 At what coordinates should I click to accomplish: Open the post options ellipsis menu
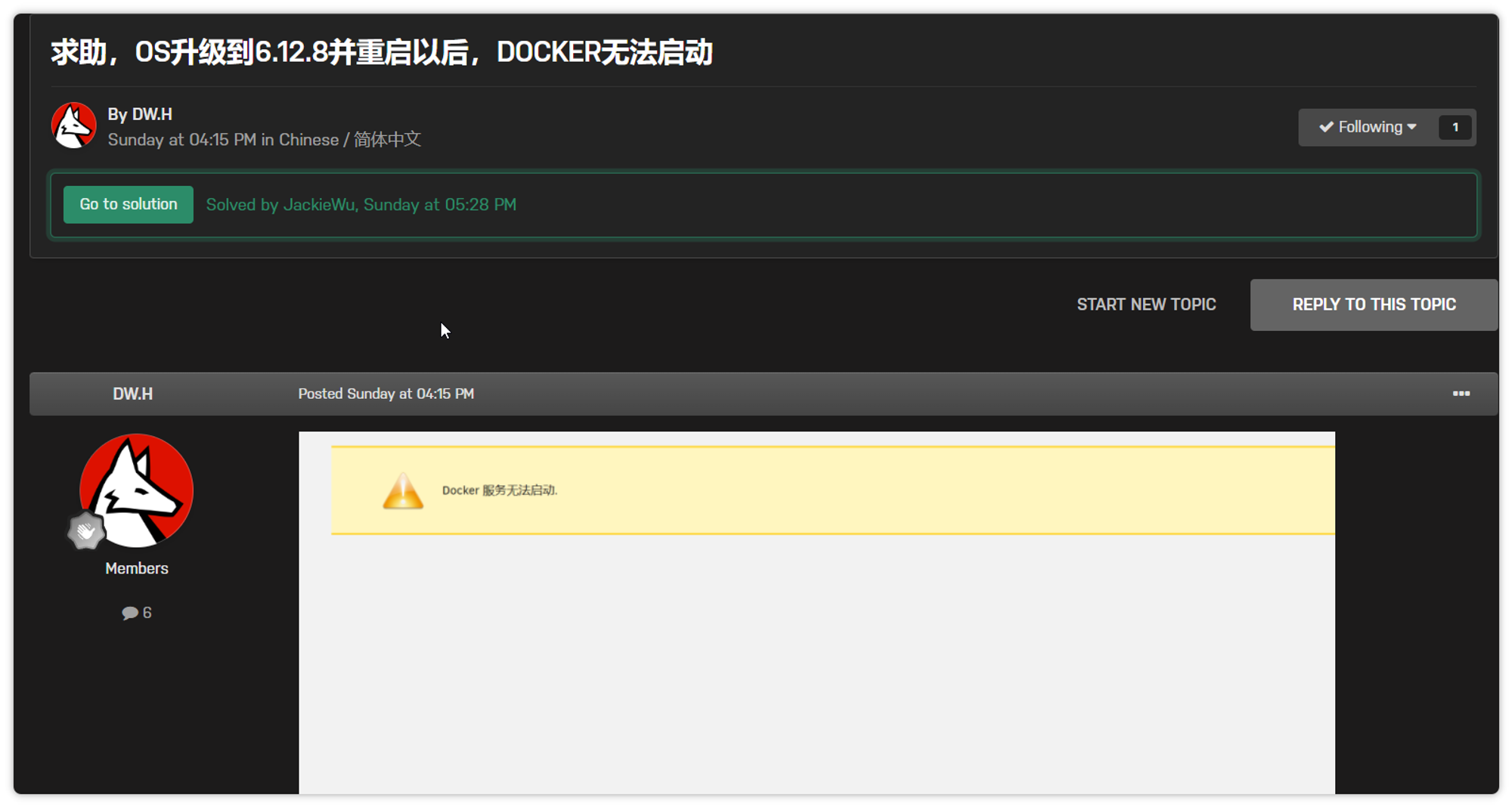coord(1461,394)
